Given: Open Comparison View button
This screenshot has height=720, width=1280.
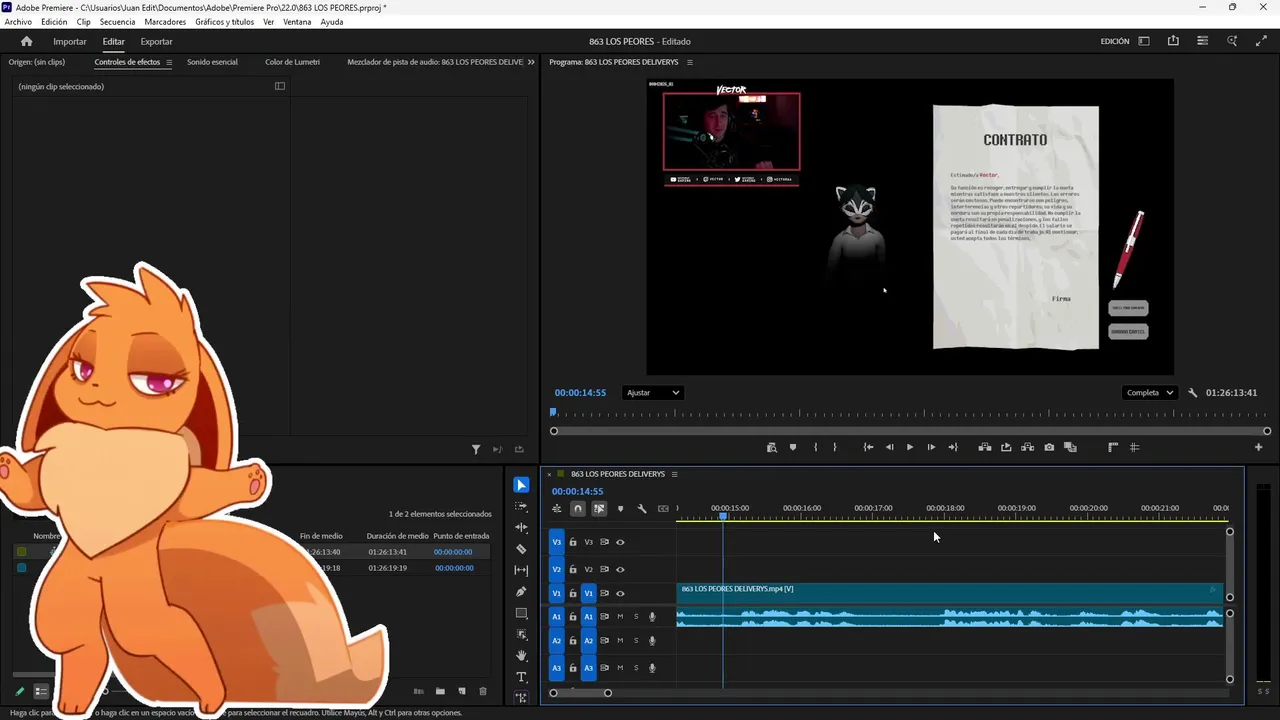Looking at the screenshot, I should 1070,447.
